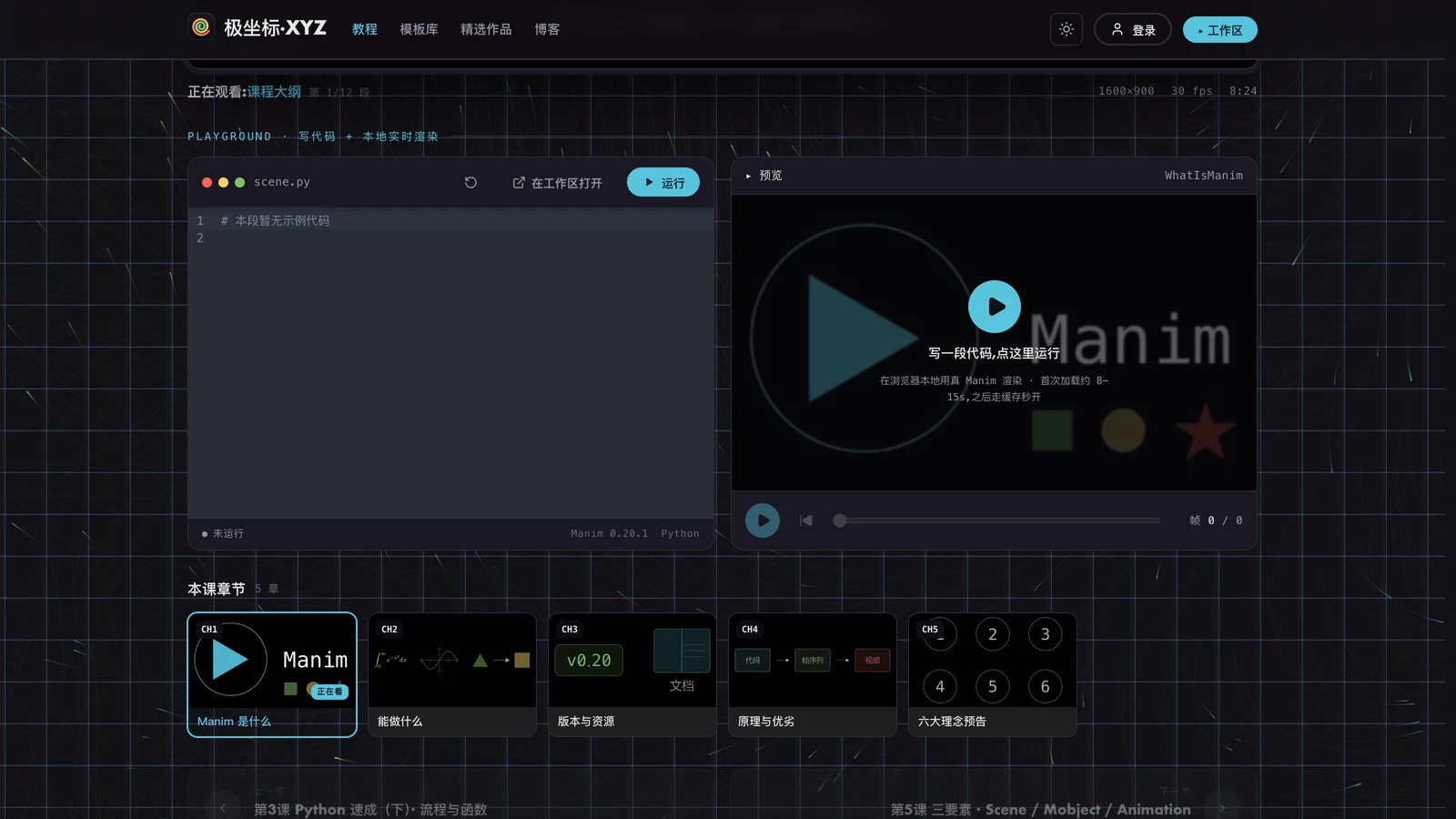Go to home via 极坐标·XYZ brand name
The width and height of the screenshot is (1456, 819).
pos(275,28)
